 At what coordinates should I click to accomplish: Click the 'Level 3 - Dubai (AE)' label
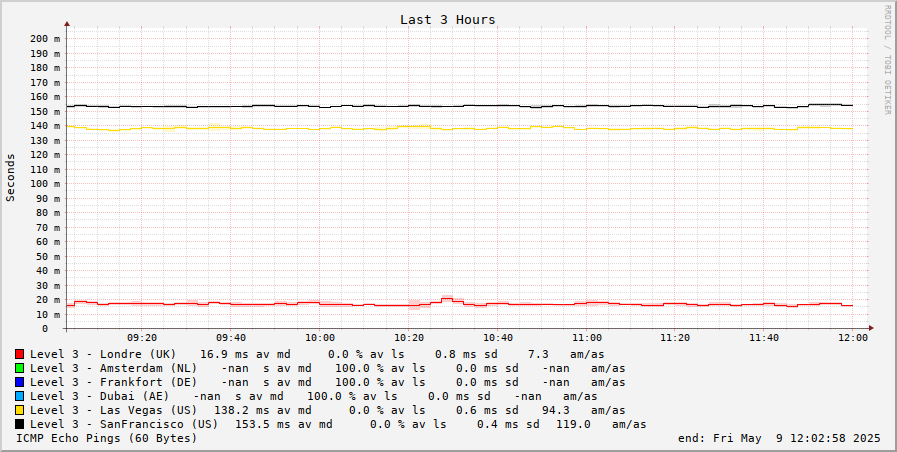click(x=100, y=396)
